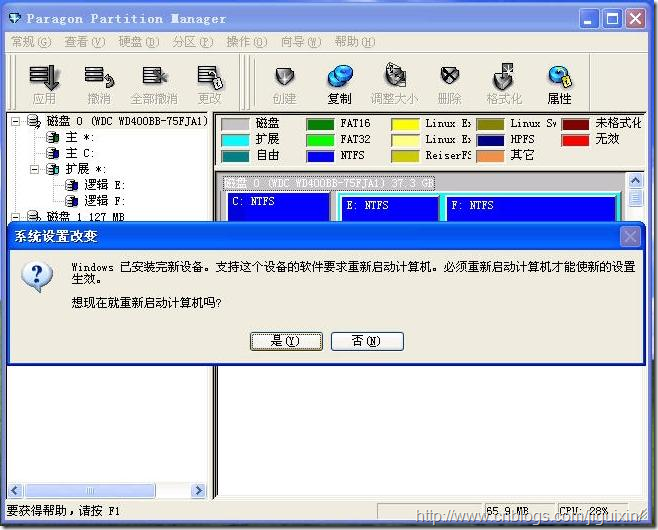Click the 磁盘 0 header in disk map
Screen dimensions: 658x530
(329, 183)
